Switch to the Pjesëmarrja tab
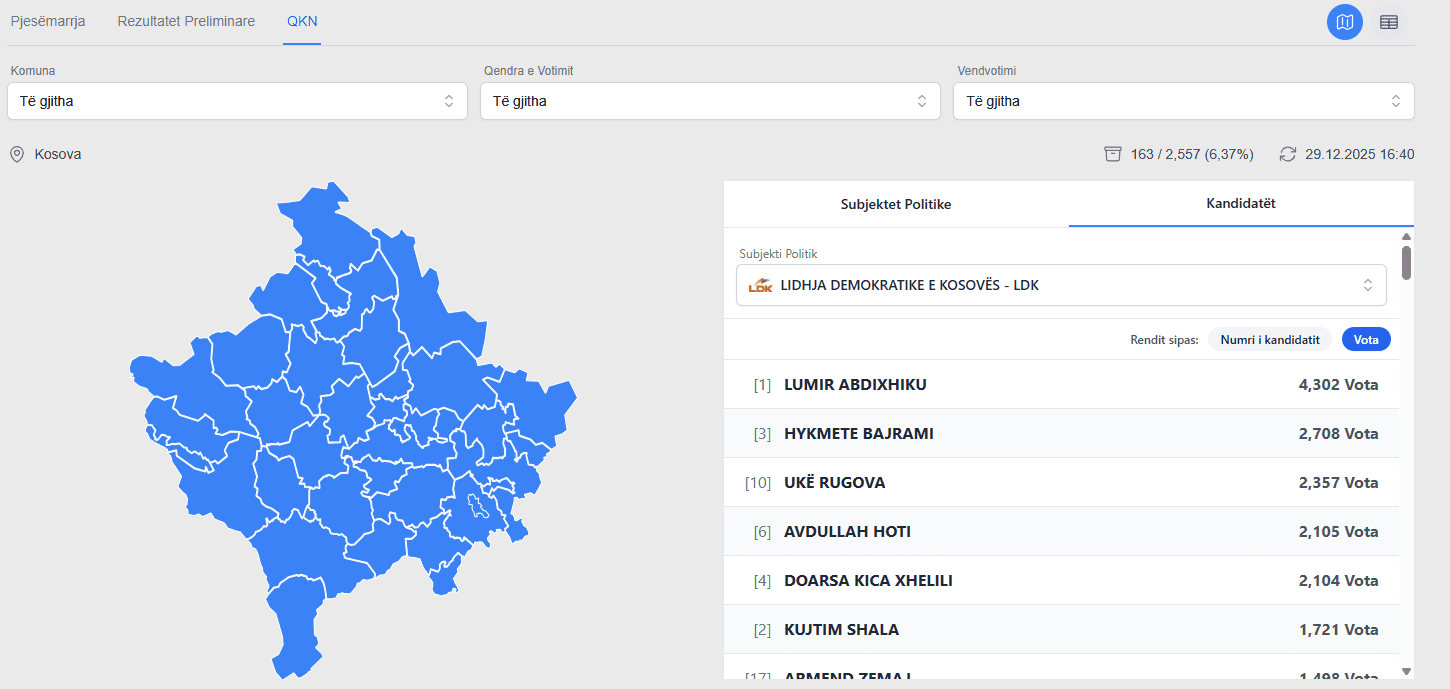The width and height of the screenshot is (1450, 689). coord(48,21)
